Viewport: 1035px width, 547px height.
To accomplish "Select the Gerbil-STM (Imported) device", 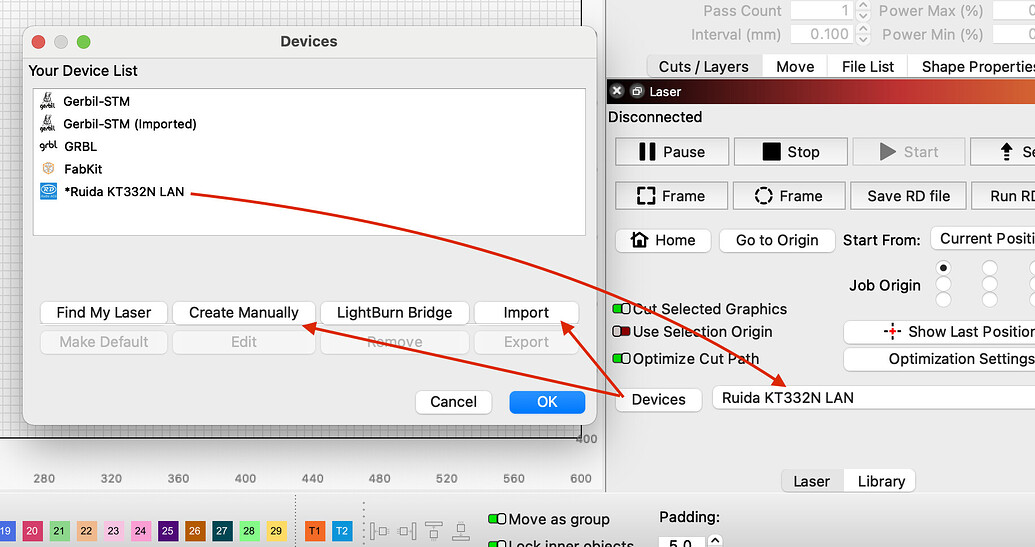I will (x=309, y=123).
